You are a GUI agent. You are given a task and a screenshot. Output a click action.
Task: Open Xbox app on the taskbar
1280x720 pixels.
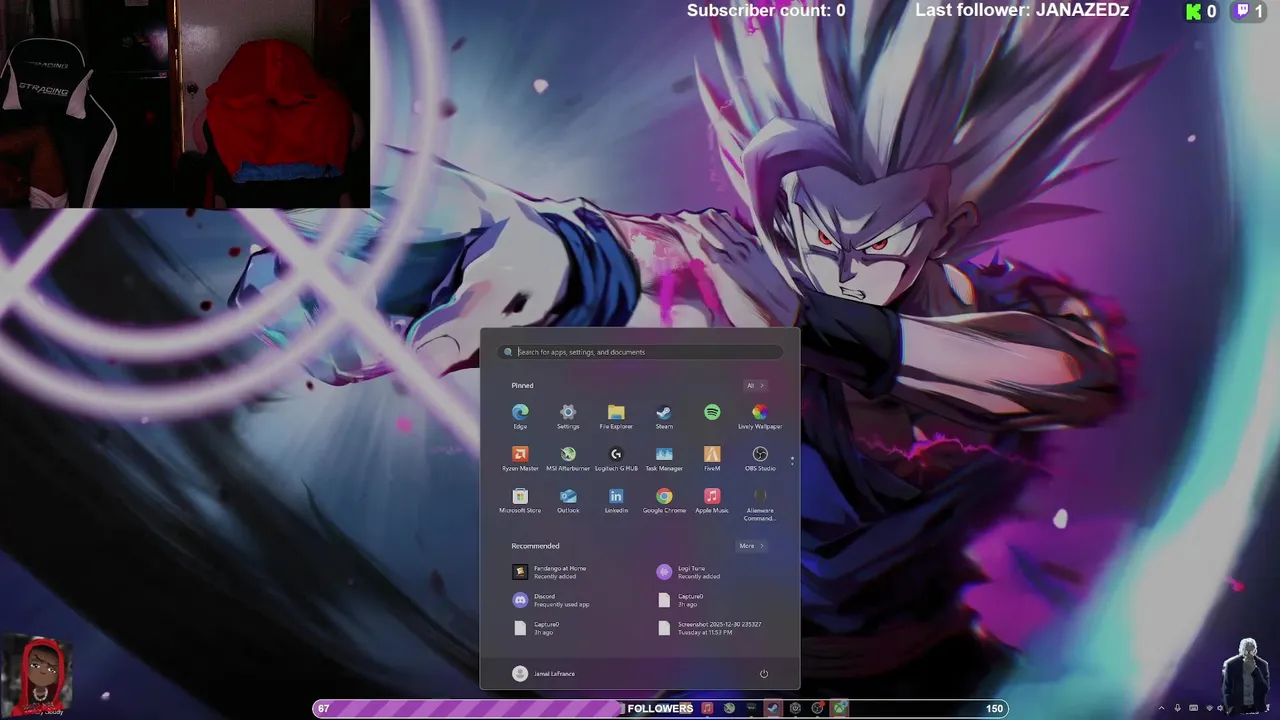pyautogui.click(x=839, y=708)
